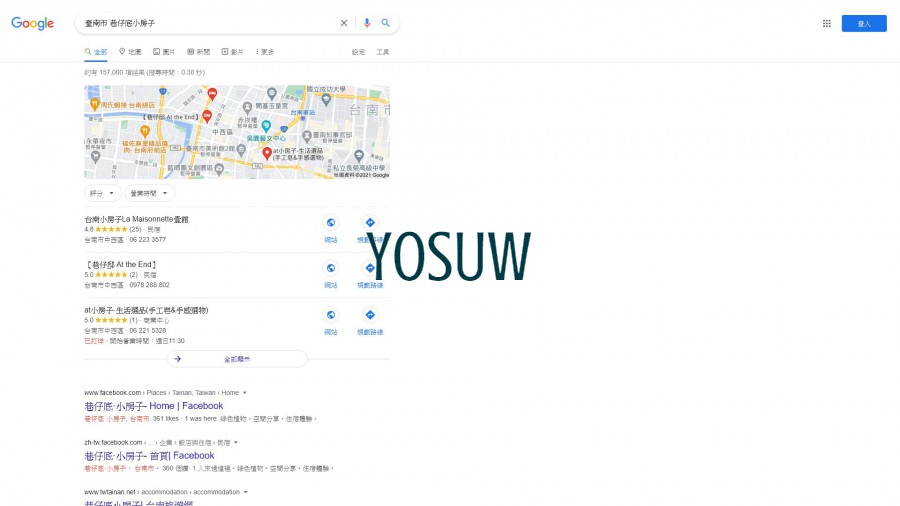Click 全部顯示 to view all places
The width and height of the screenshot is (900, 506).
pos(237,358)
